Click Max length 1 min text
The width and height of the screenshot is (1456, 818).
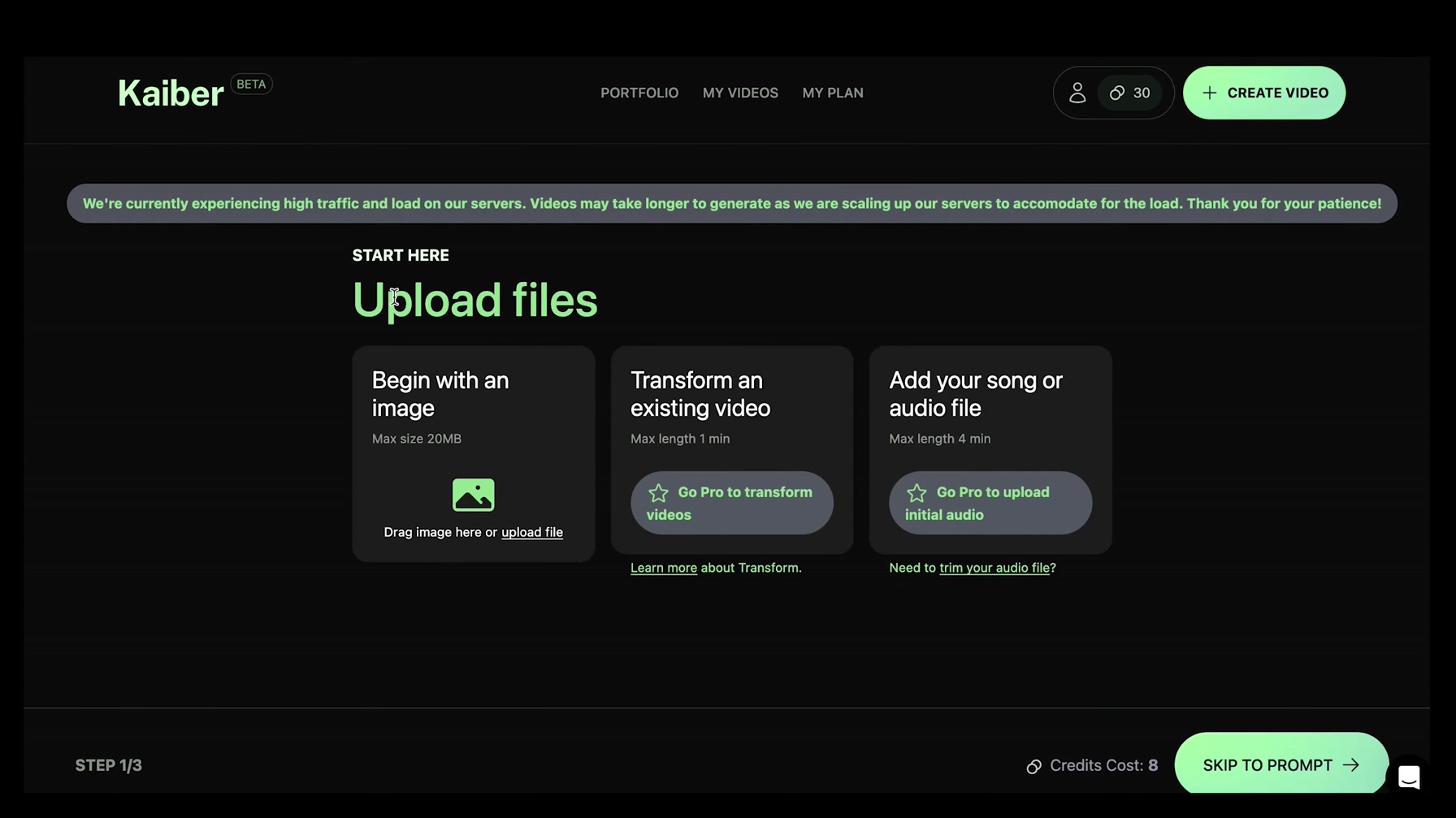[680, 439]
